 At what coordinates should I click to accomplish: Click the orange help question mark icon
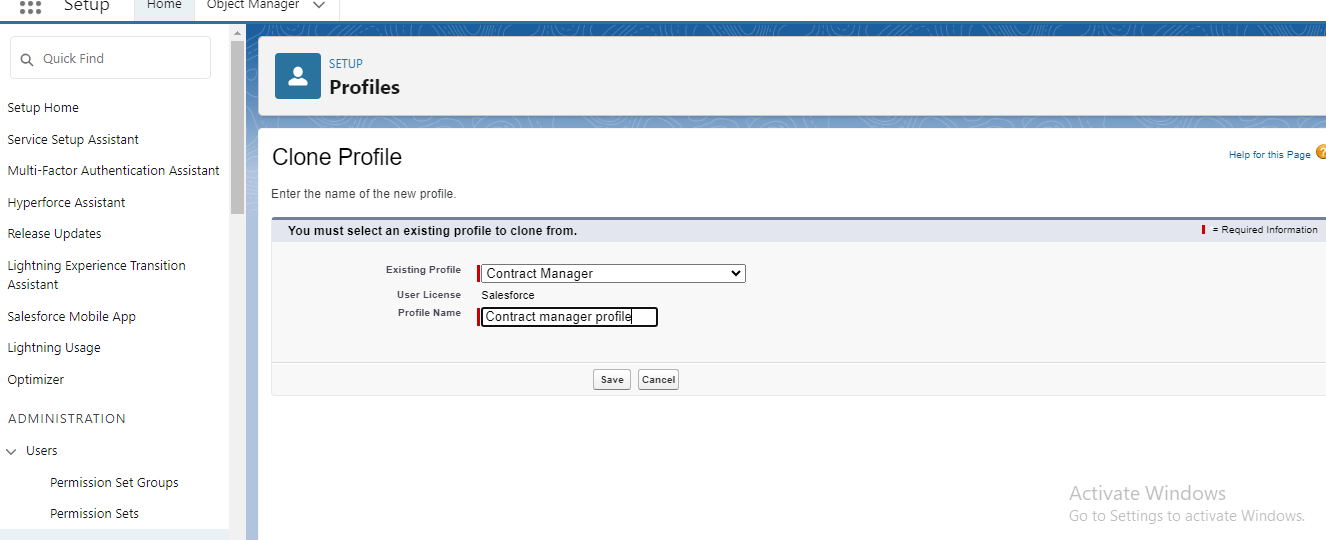tap(1321, 152)
